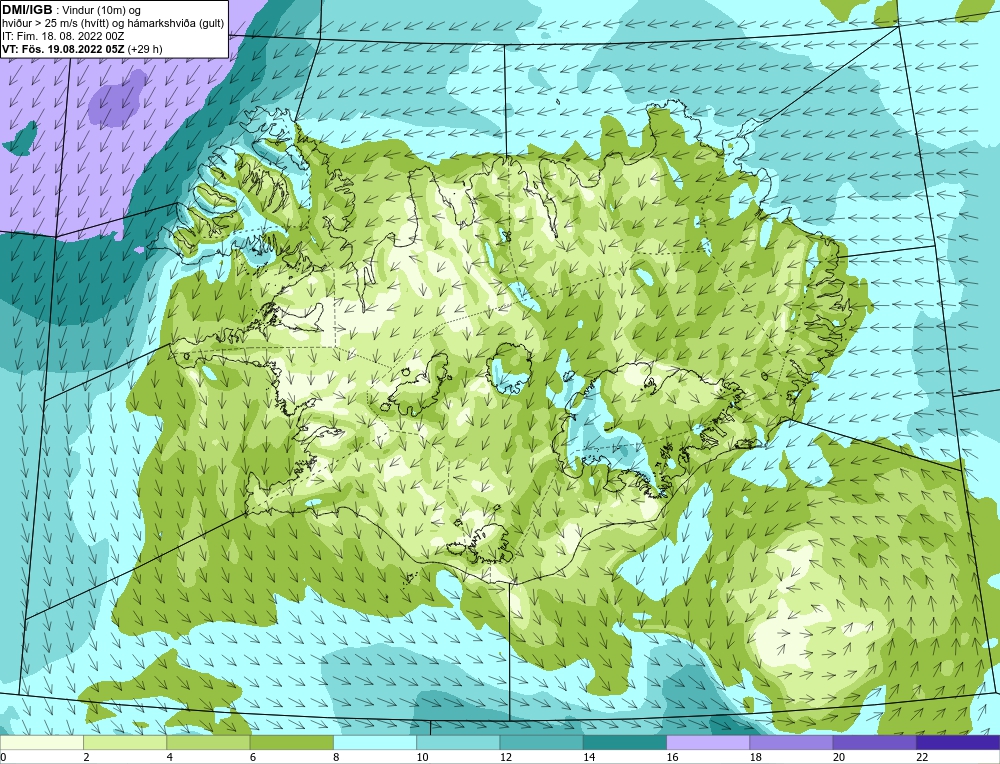Click the legend scale label "8"
Image resolution: width=1000 pixels, height=764 pixels.
(x=336, y=757)
